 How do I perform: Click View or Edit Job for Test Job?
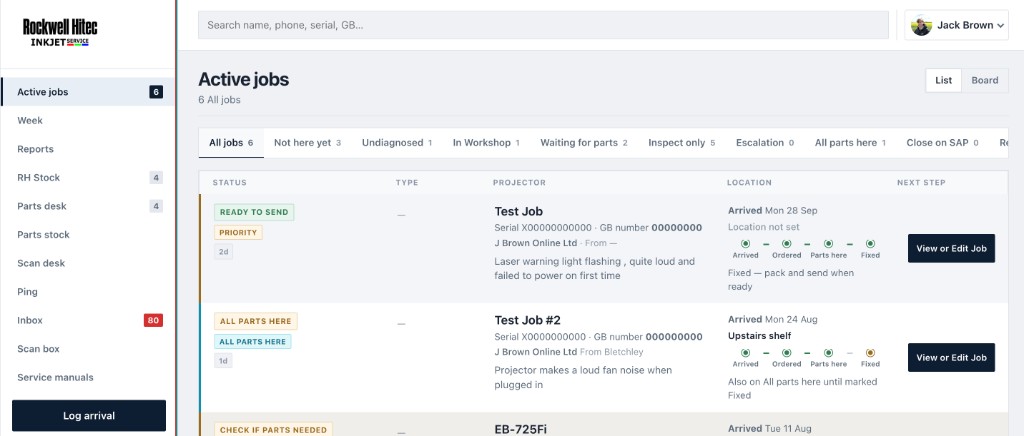[952, 249]
